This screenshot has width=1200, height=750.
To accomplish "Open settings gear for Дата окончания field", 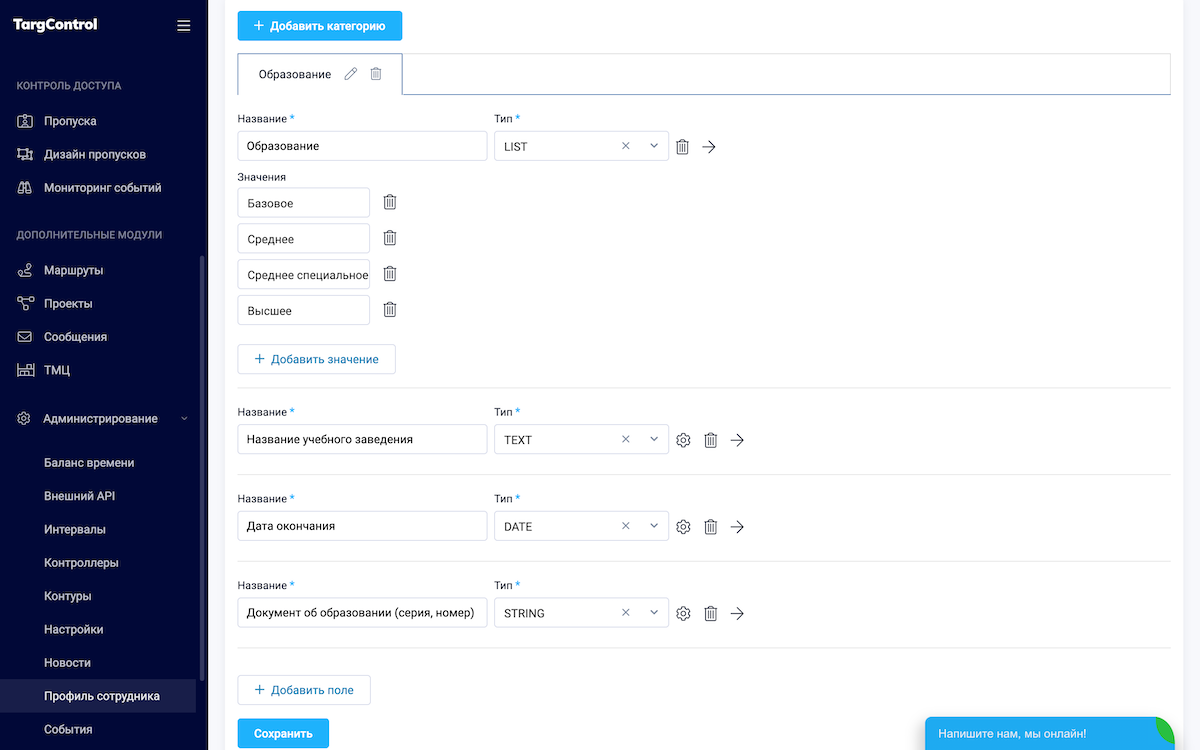I will 683,527.
